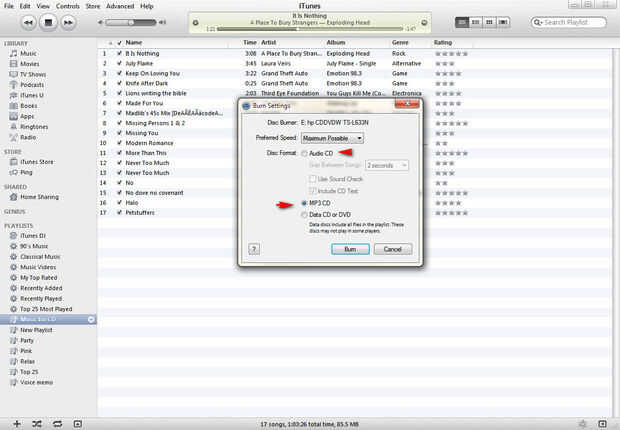Click Cancel in Burn Settings

click(393, 249)
